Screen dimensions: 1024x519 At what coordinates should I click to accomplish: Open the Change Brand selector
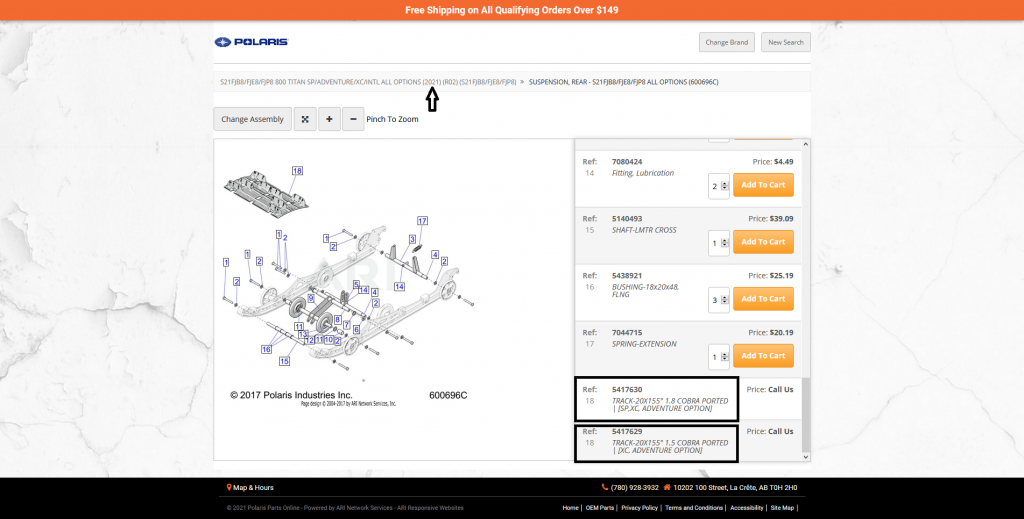[x=726, y=42]
